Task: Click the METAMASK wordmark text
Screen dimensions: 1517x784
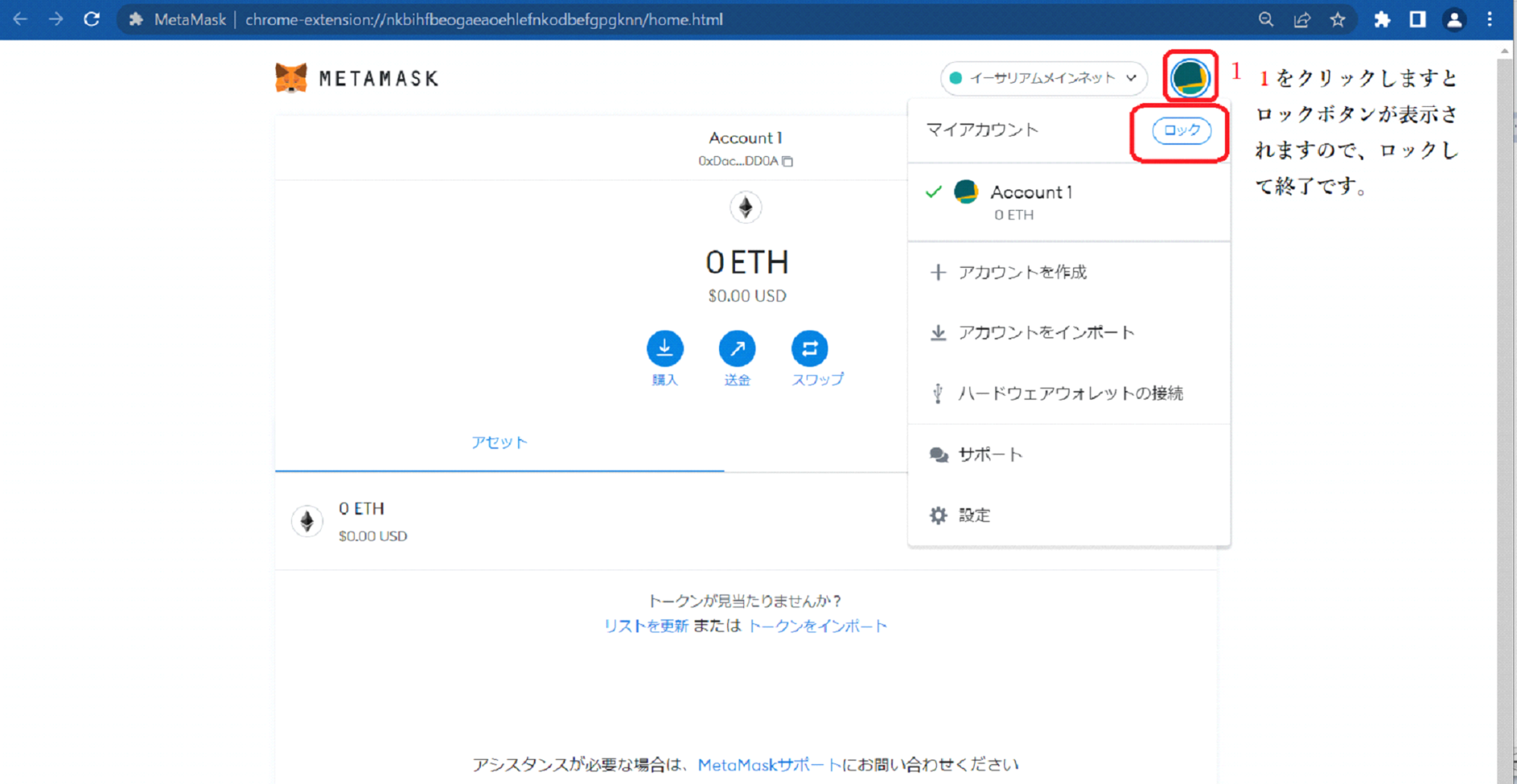Action: click(x=378, y=79)
